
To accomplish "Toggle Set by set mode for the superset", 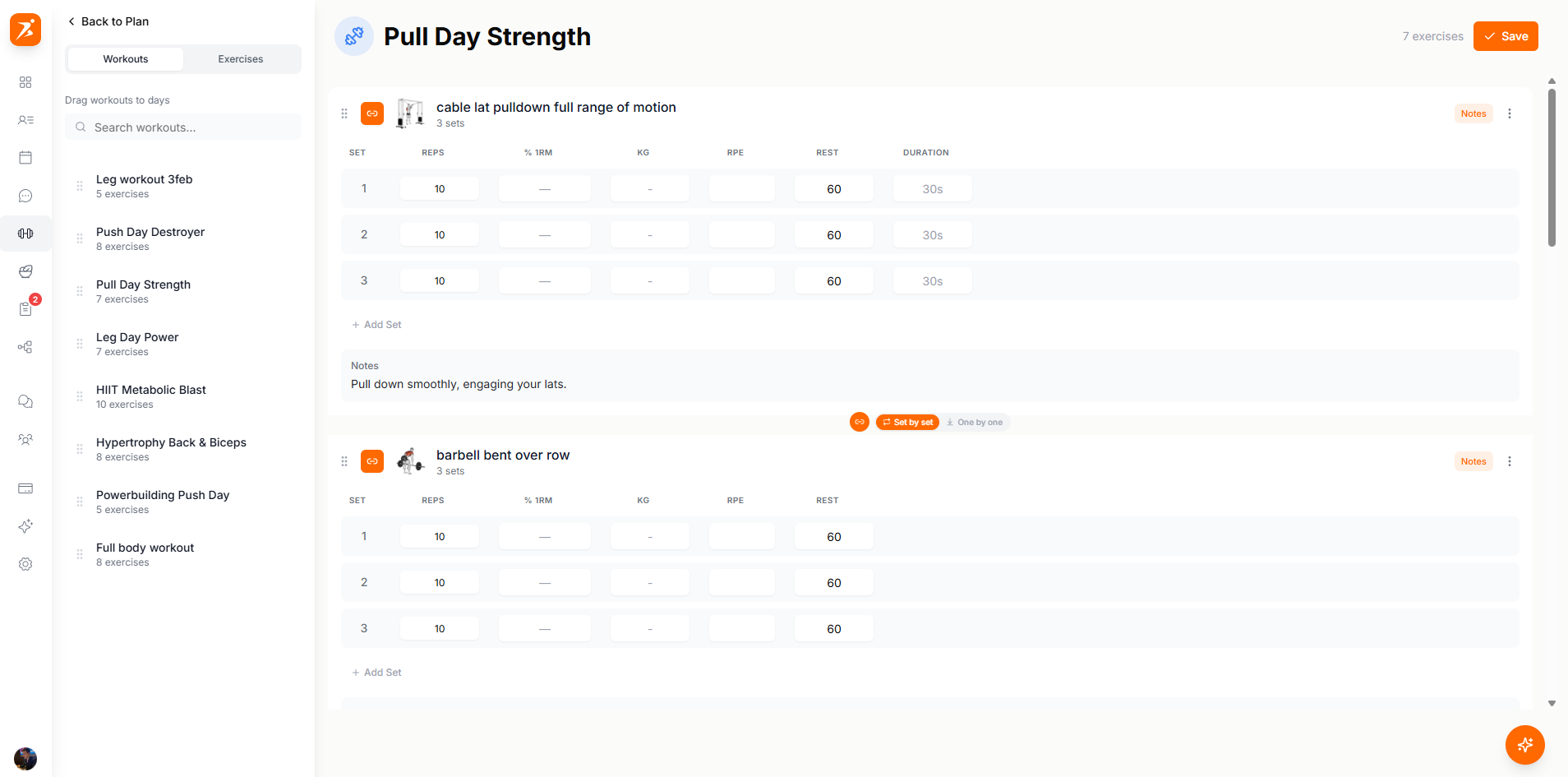I will pyautogui.click(x=907, y=422).
